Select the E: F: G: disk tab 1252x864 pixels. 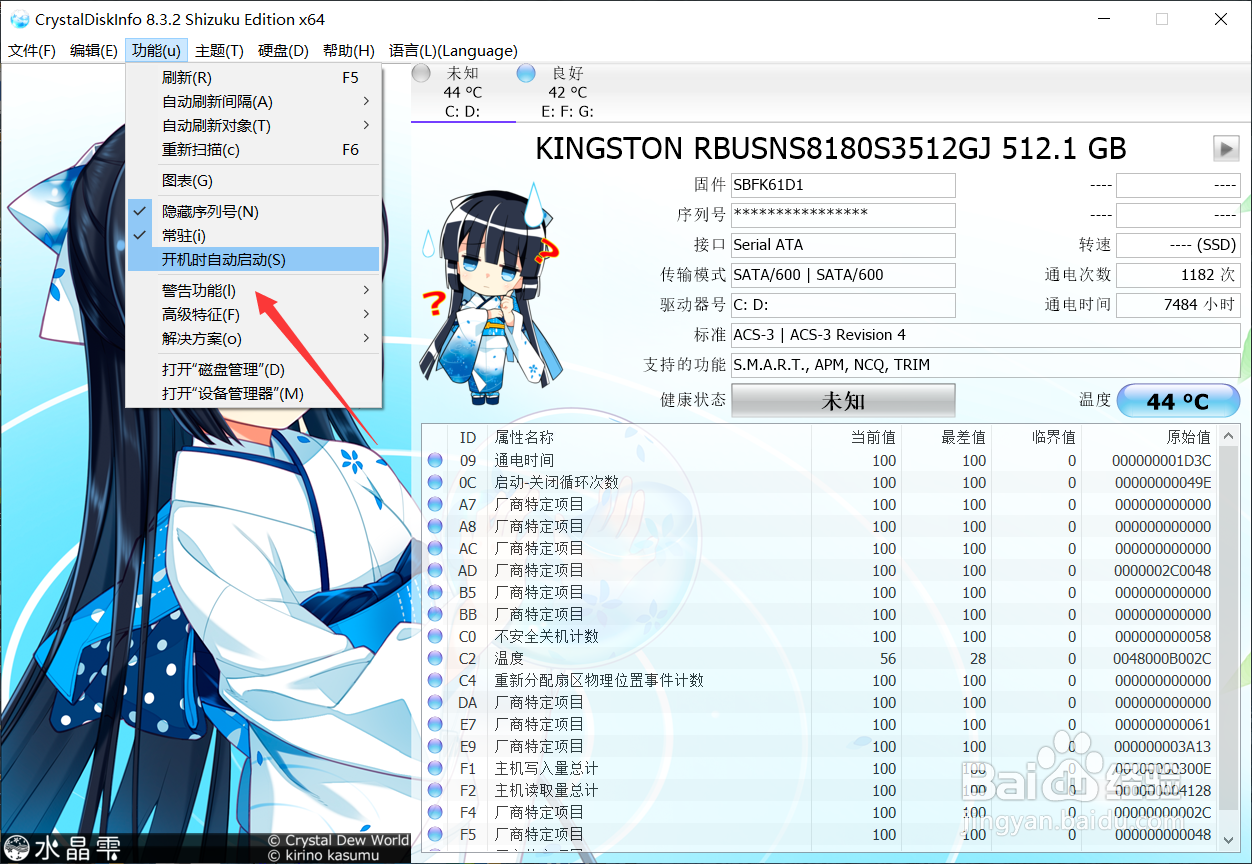pyautogui.click(x=567, y=92)
